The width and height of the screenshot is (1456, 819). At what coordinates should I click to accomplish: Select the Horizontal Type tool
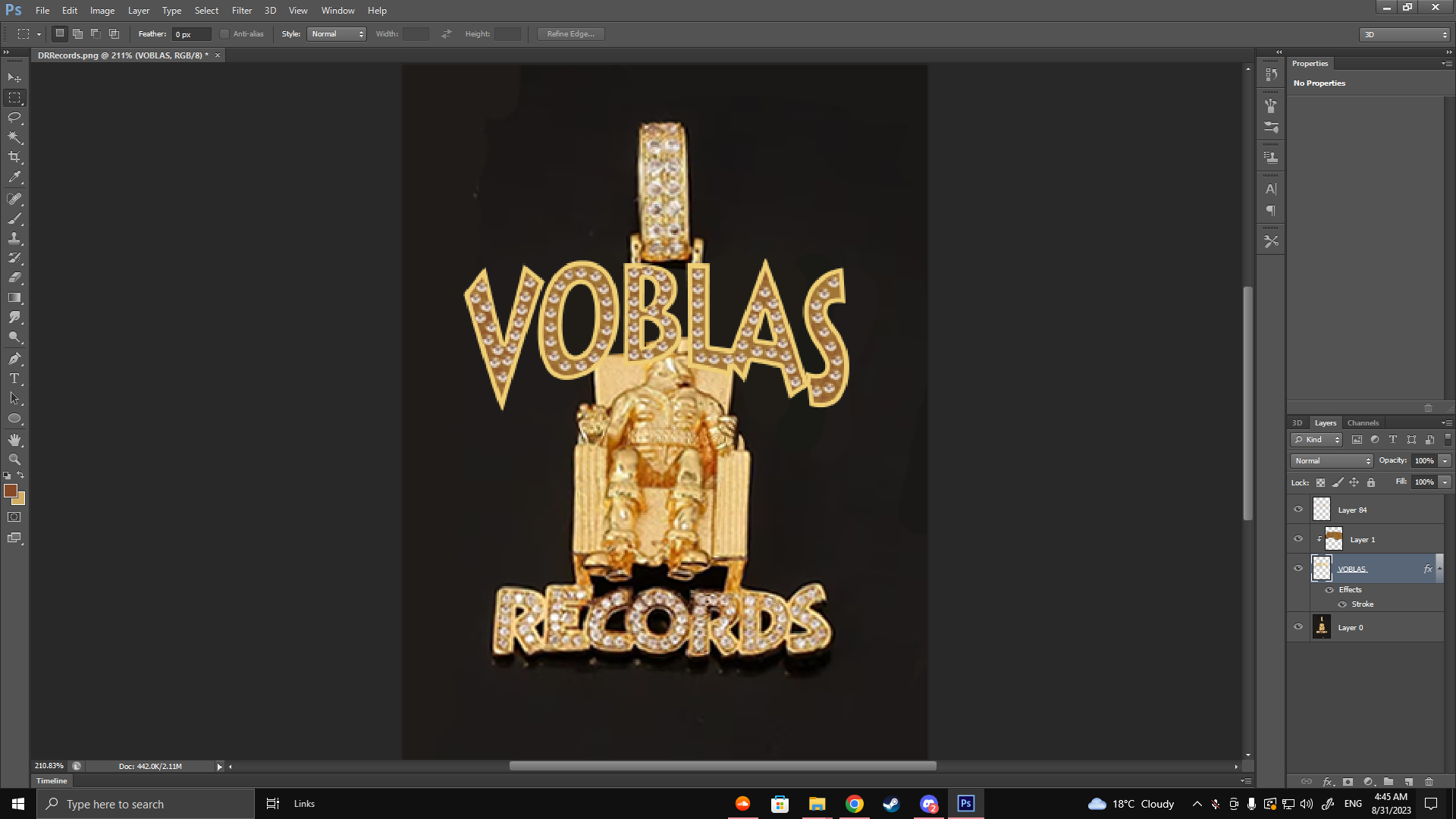14,378
